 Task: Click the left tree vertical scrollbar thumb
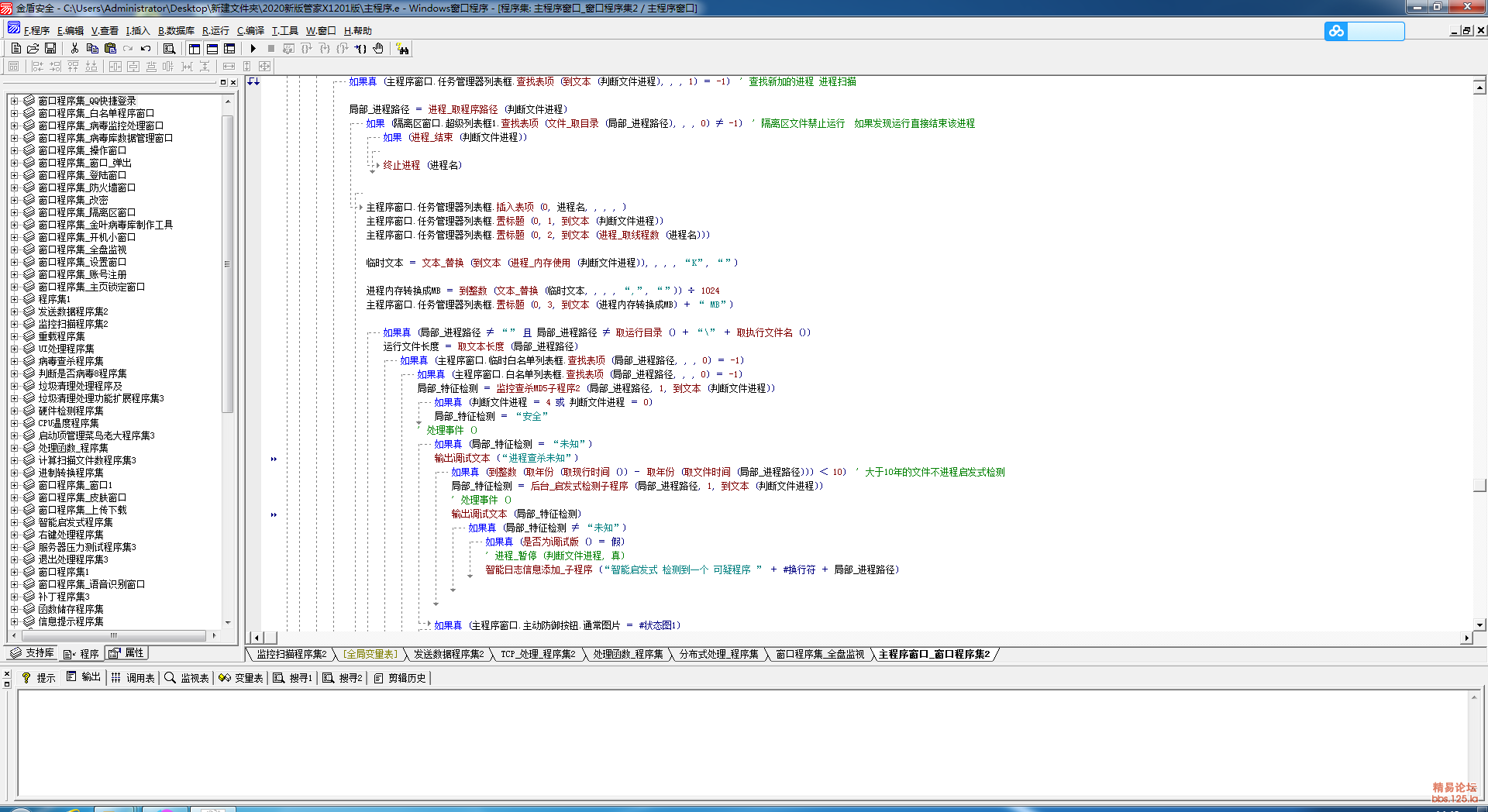tap(228, 263)
